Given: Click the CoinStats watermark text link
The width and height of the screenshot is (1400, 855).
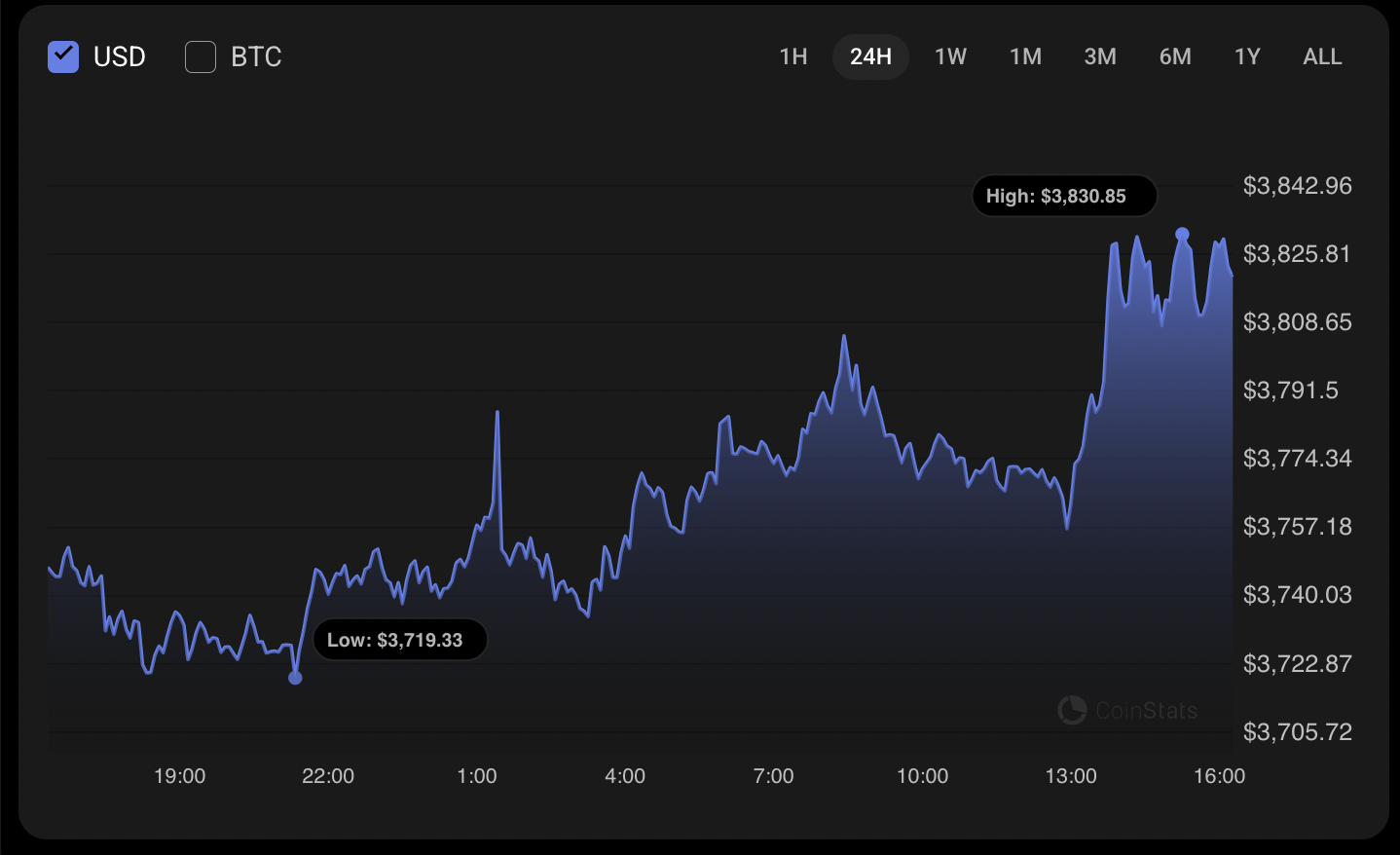Looking at the screenshot, I should point(1146,711).
